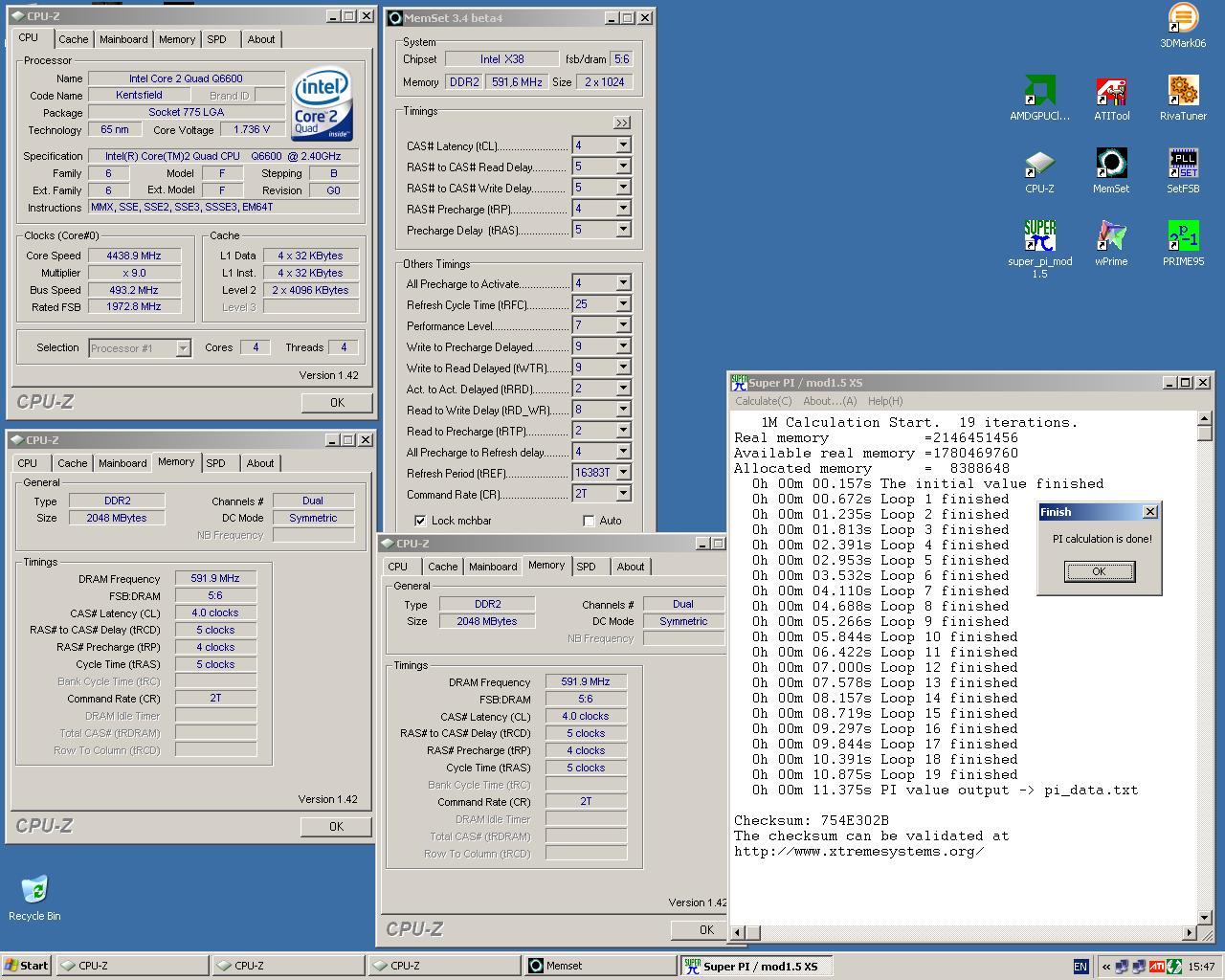Open the PRIME95 desktop icon

coord(1183,243)
